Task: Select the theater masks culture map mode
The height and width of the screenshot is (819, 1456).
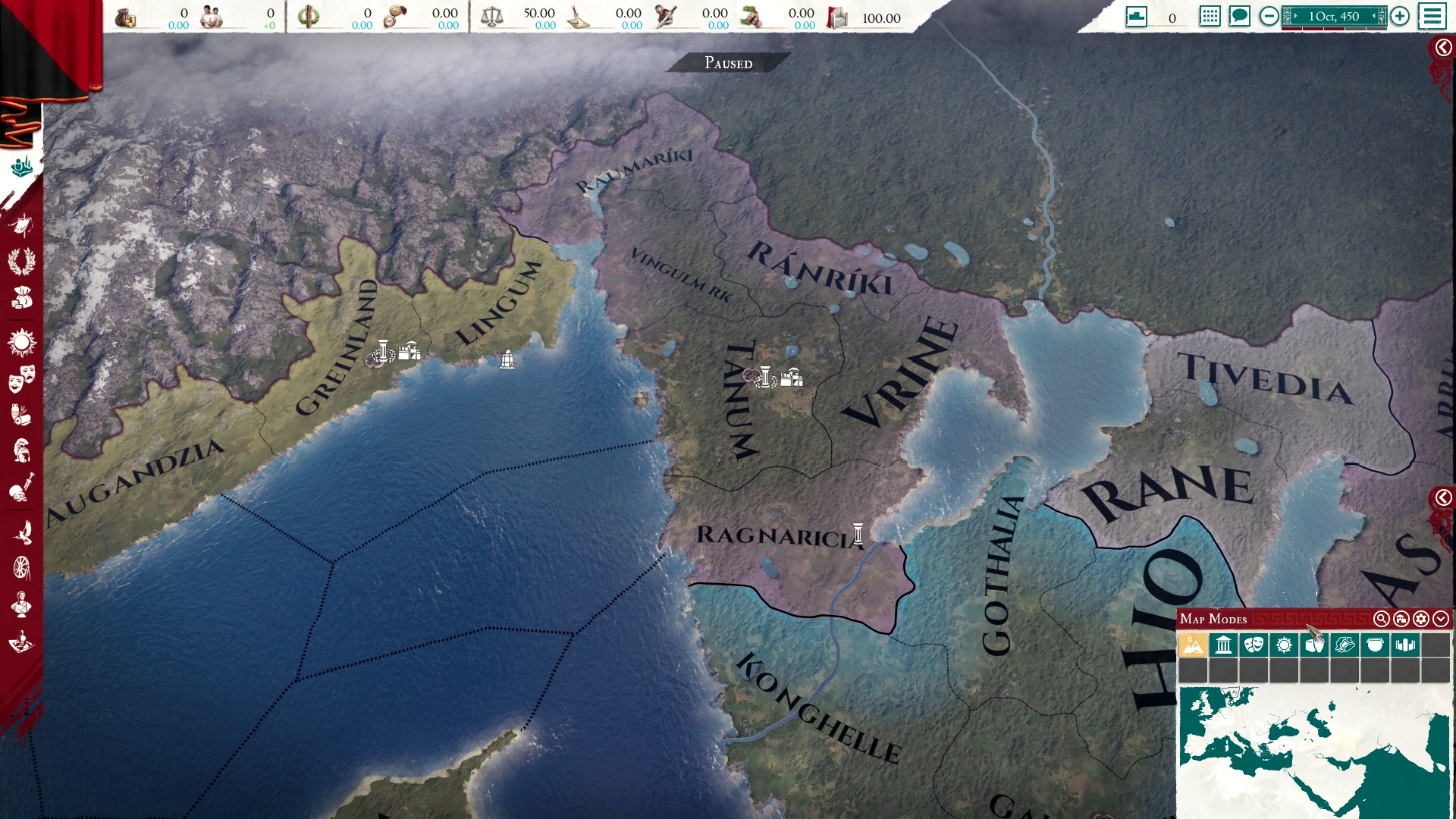Action: (x=1254, y=645)
